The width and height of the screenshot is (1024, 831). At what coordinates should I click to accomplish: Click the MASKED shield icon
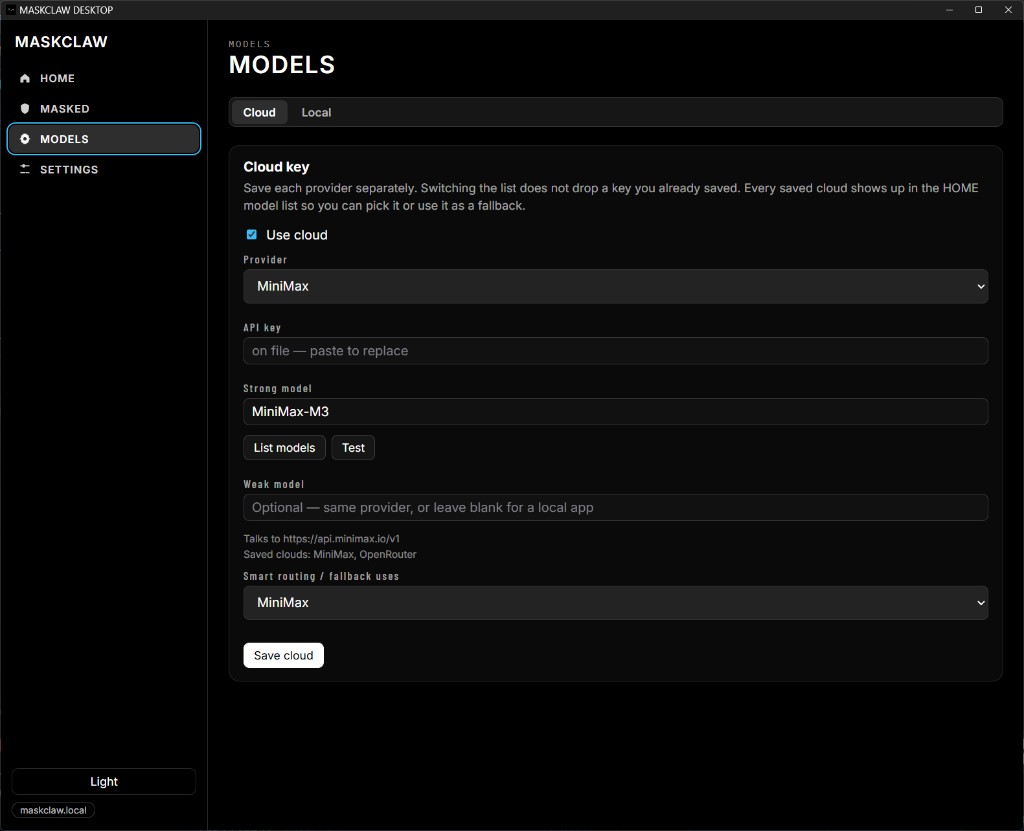[x=25, y=108]
